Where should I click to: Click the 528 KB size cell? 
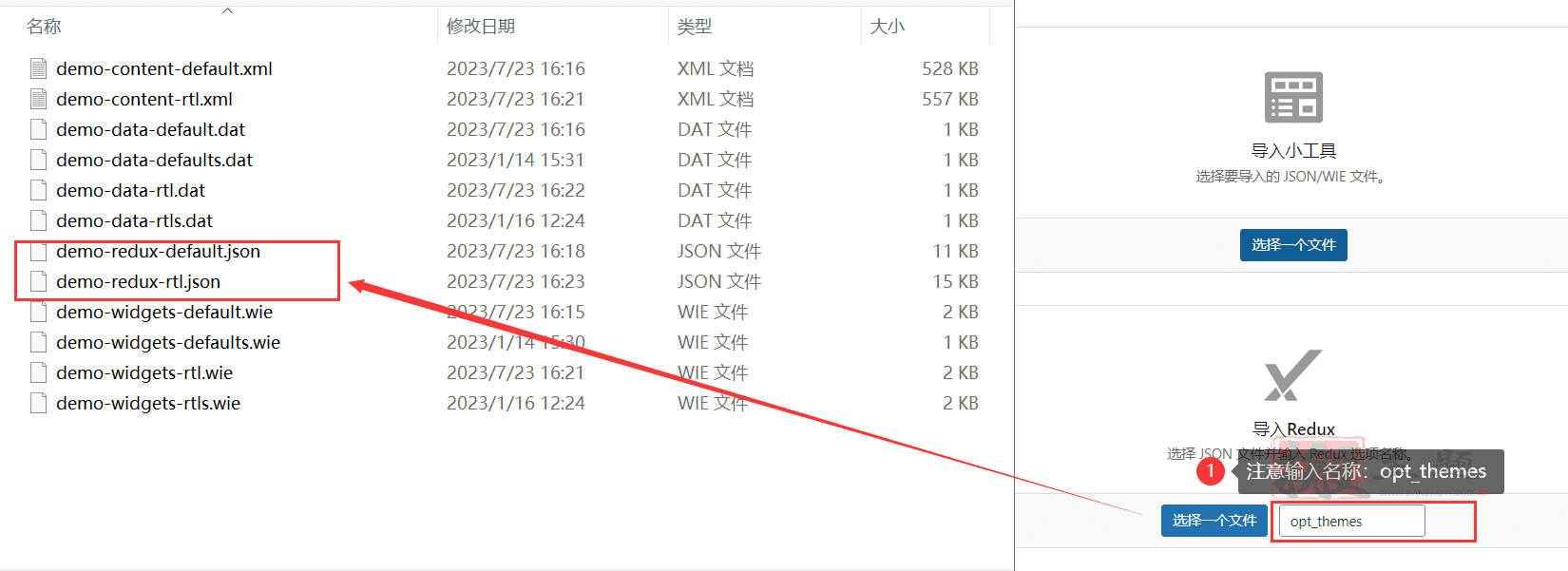950,68
